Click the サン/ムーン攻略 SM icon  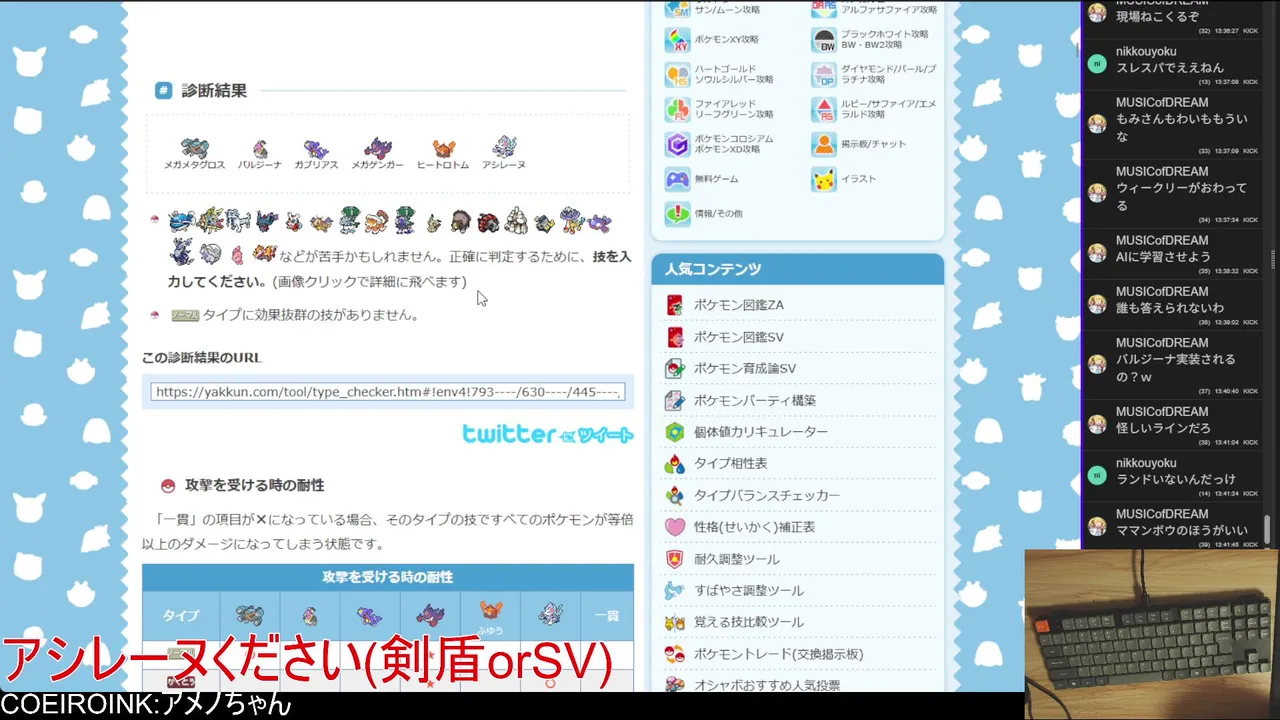(677, 9)
